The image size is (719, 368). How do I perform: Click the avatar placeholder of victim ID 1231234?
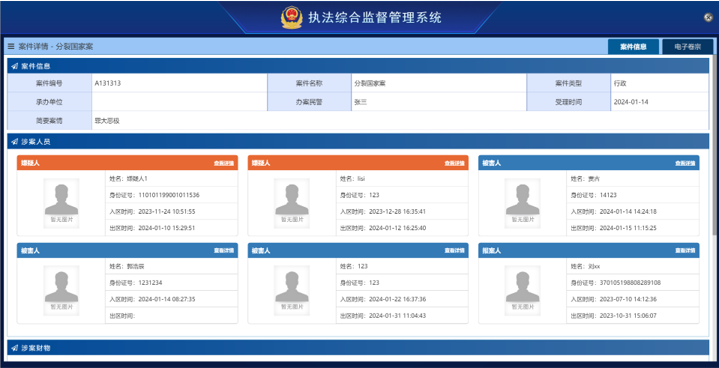61,291
